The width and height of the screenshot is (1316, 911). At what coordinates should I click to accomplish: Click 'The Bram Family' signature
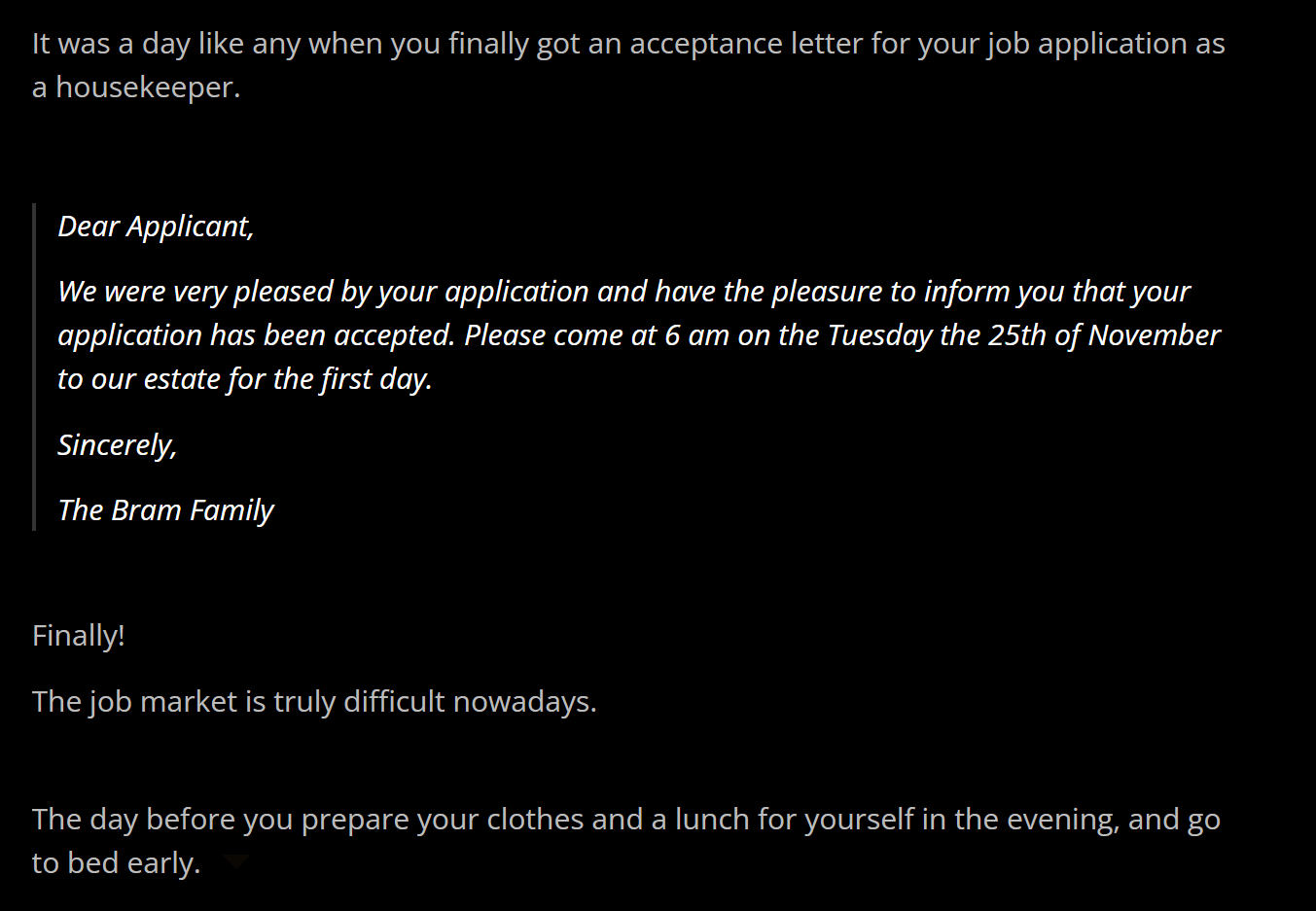click(165, 510)
